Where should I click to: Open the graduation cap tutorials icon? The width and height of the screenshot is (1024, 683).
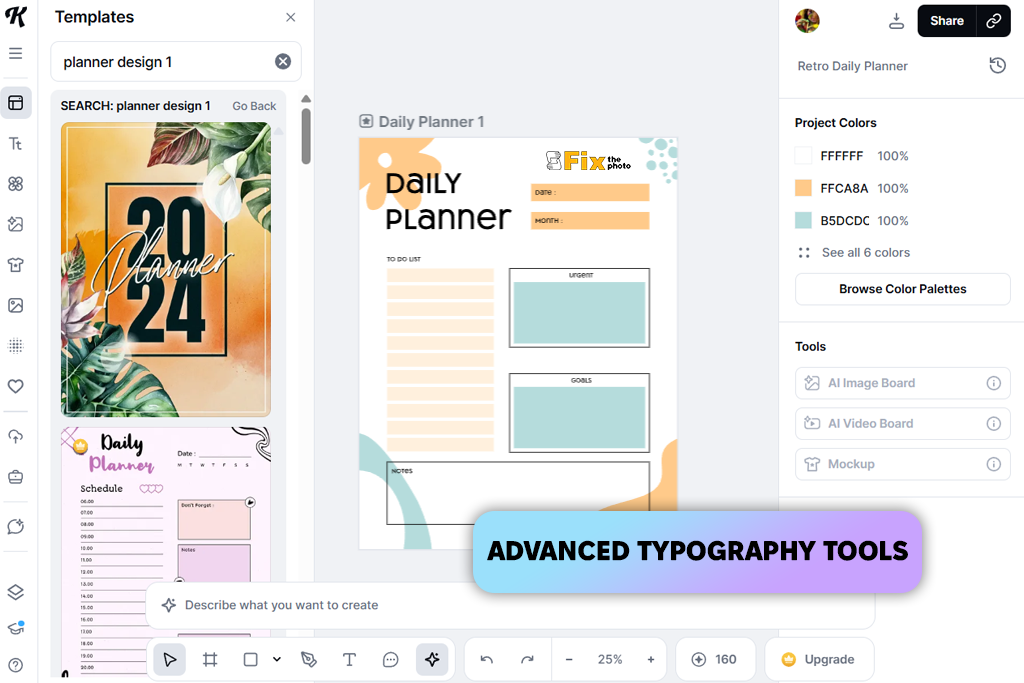[16, 628]
